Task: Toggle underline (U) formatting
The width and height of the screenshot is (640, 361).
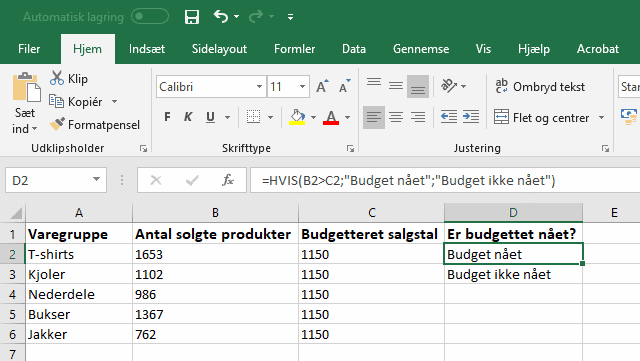Action: point(210,117)
